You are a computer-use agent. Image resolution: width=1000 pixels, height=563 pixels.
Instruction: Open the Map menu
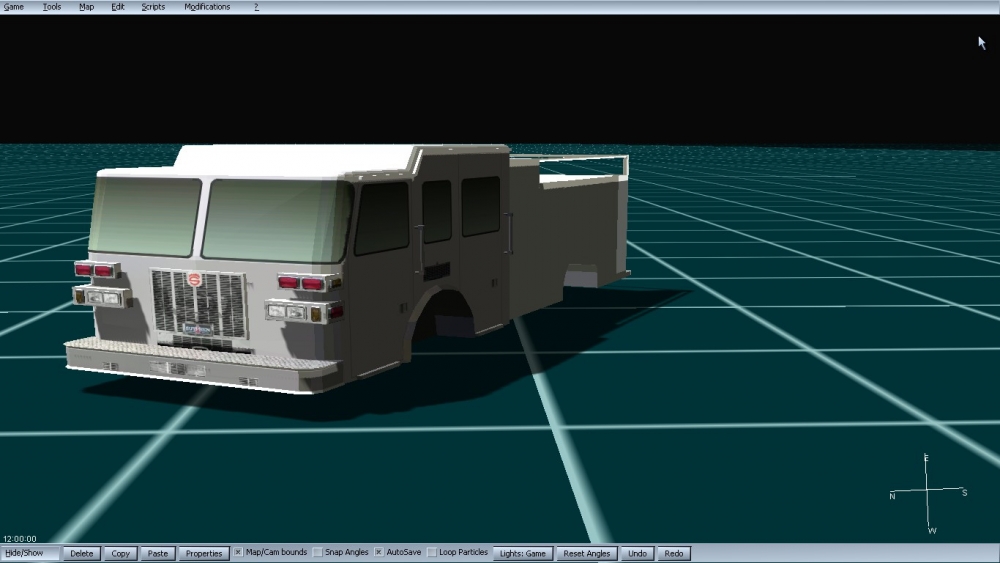(87, 7)
